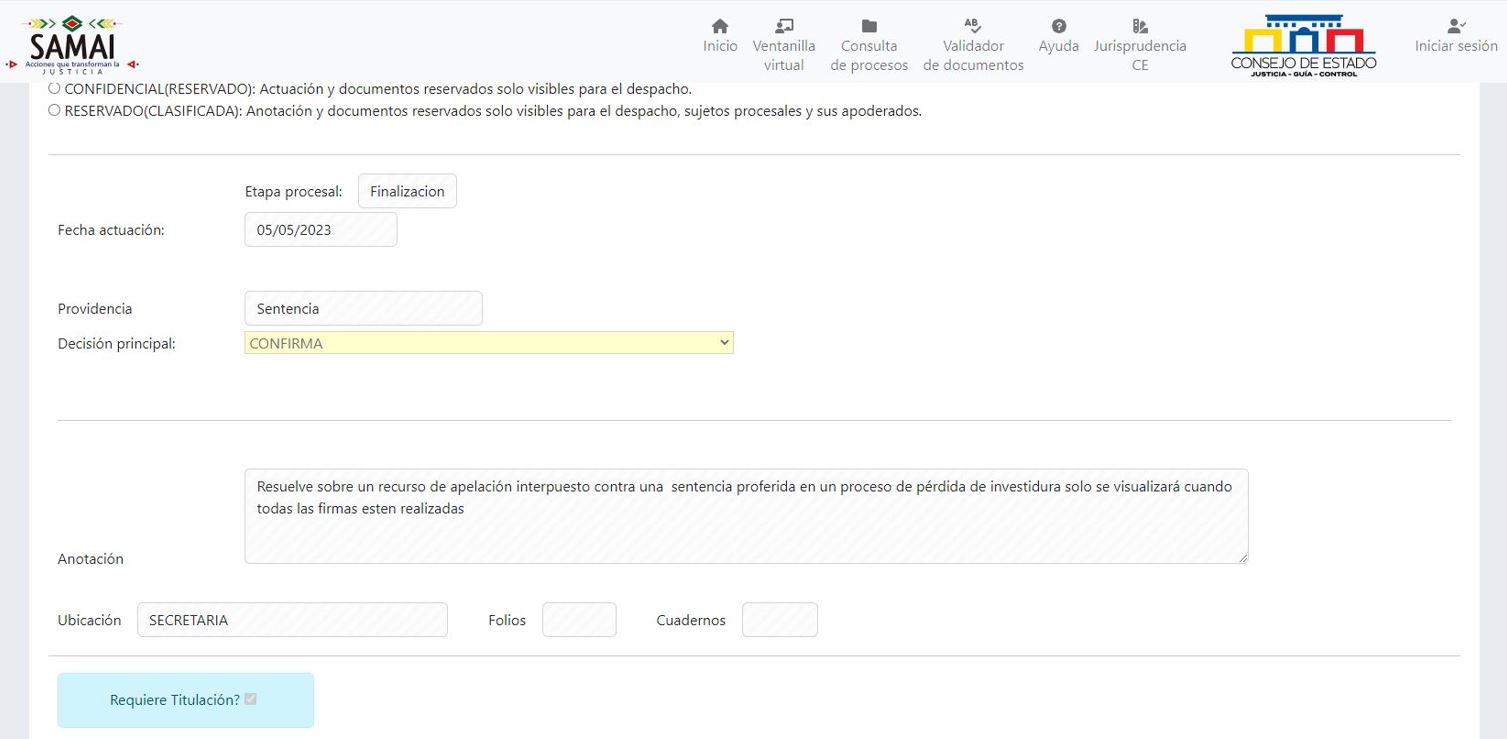This screenshot has width=1507, height=739.
Task: Click the Ubicación SECRETARIA field
Action: click(292, 620)
